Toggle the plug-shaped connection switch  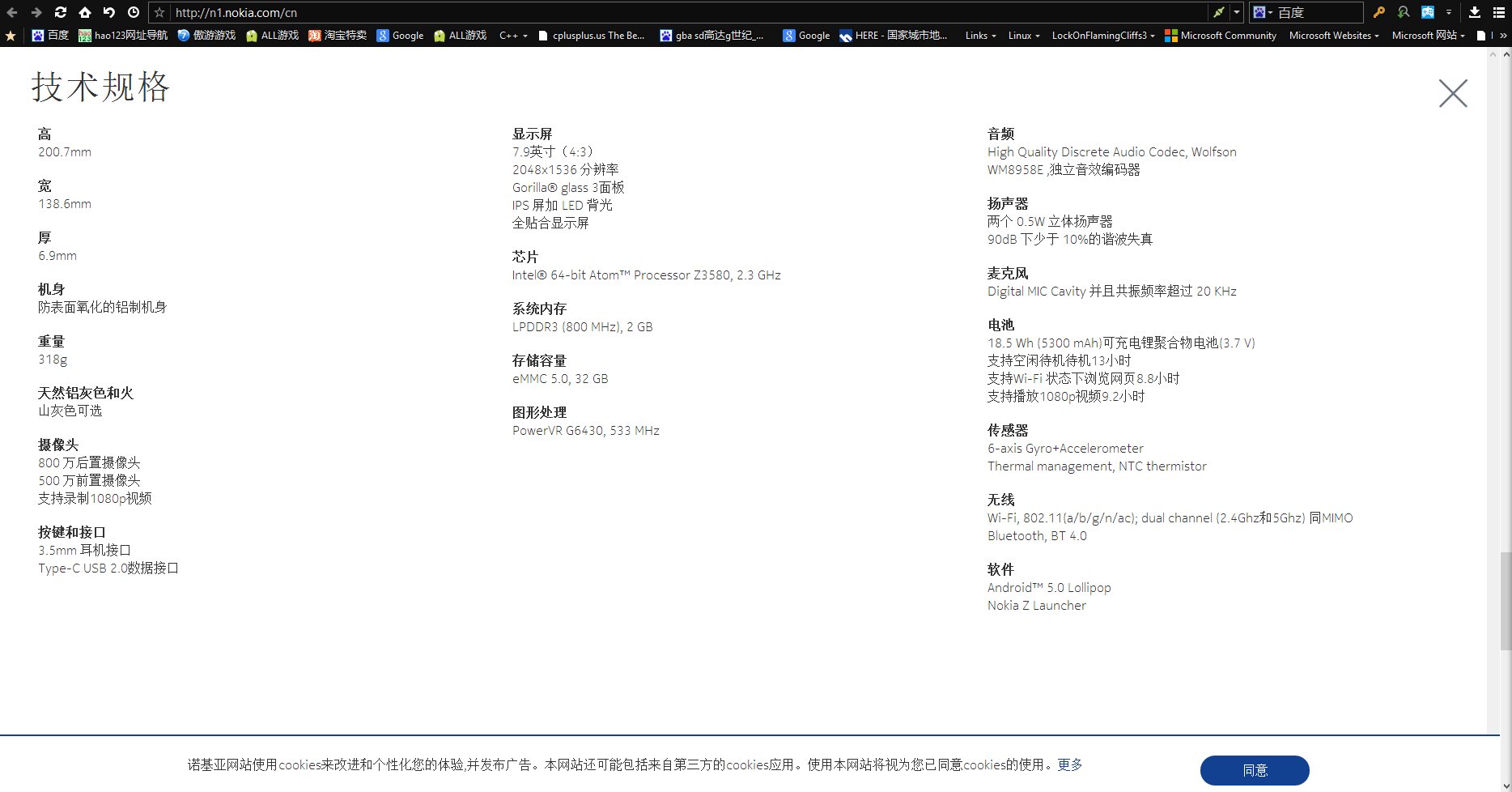(1218, 12)
